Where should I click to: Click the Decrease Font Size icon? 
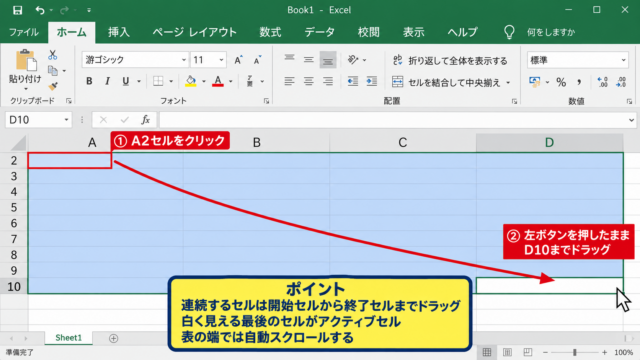(x=257, y=60)
